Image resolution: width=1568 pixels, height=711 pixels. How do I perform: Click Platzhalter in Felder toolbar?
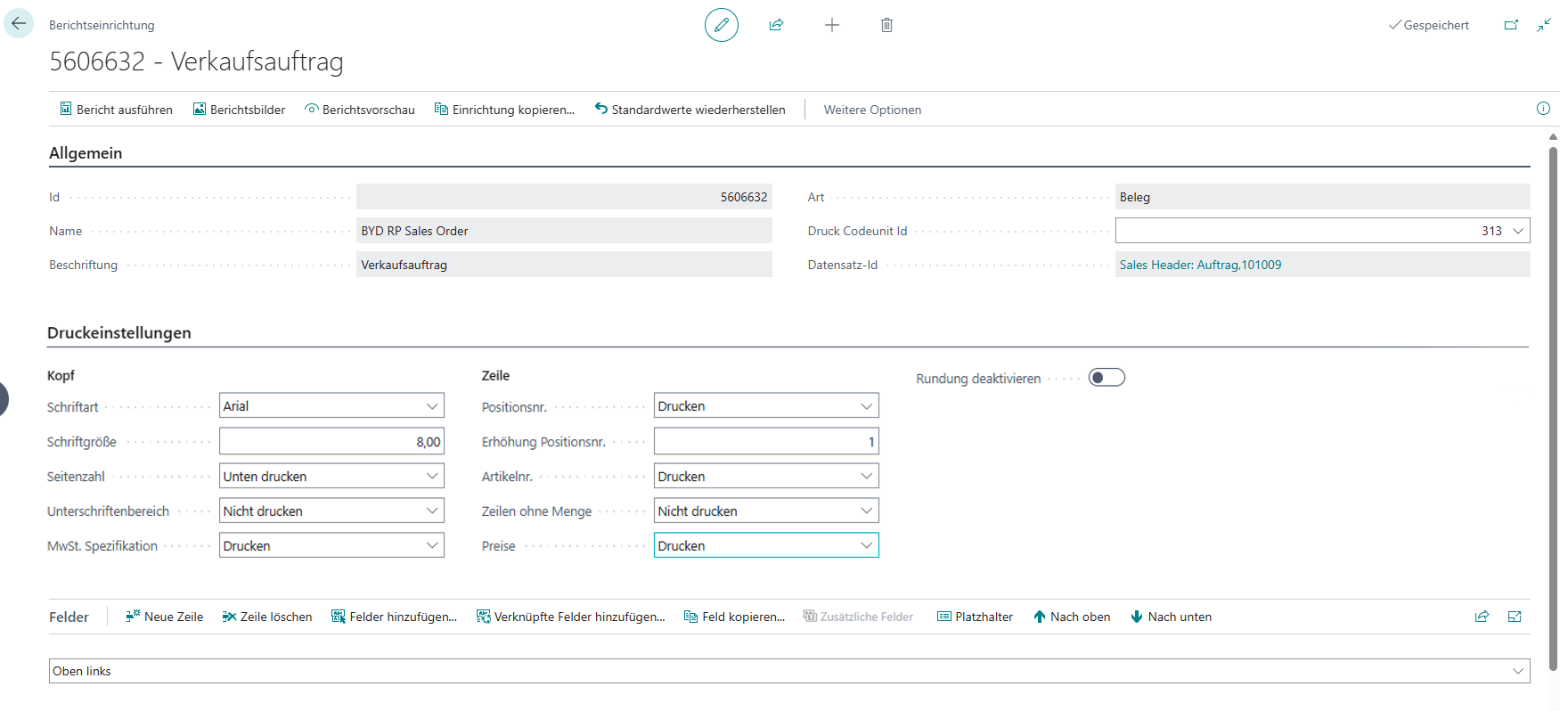pos(975,617)
